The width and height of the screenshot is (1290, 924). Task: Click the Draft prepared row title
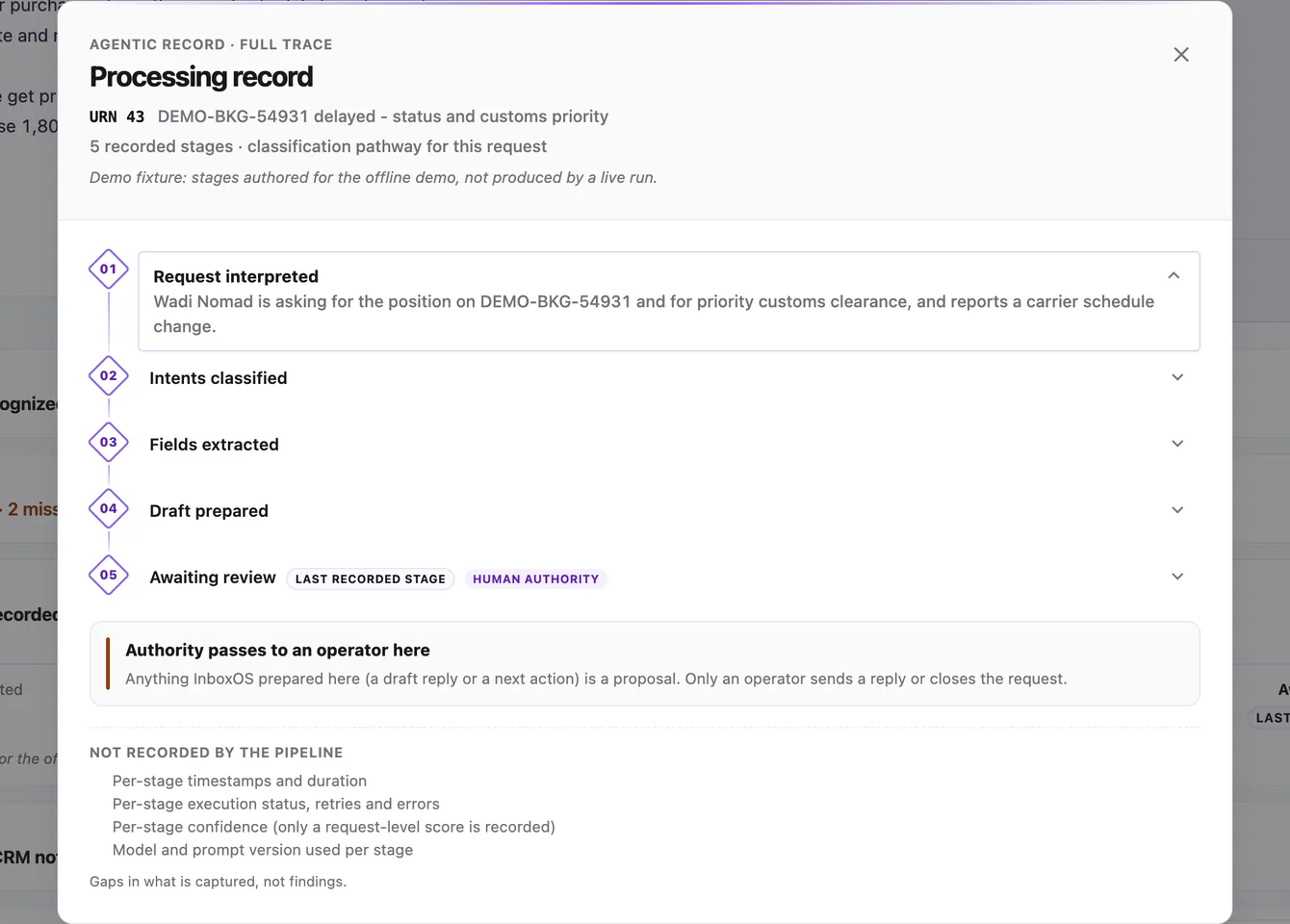point(209,511)
